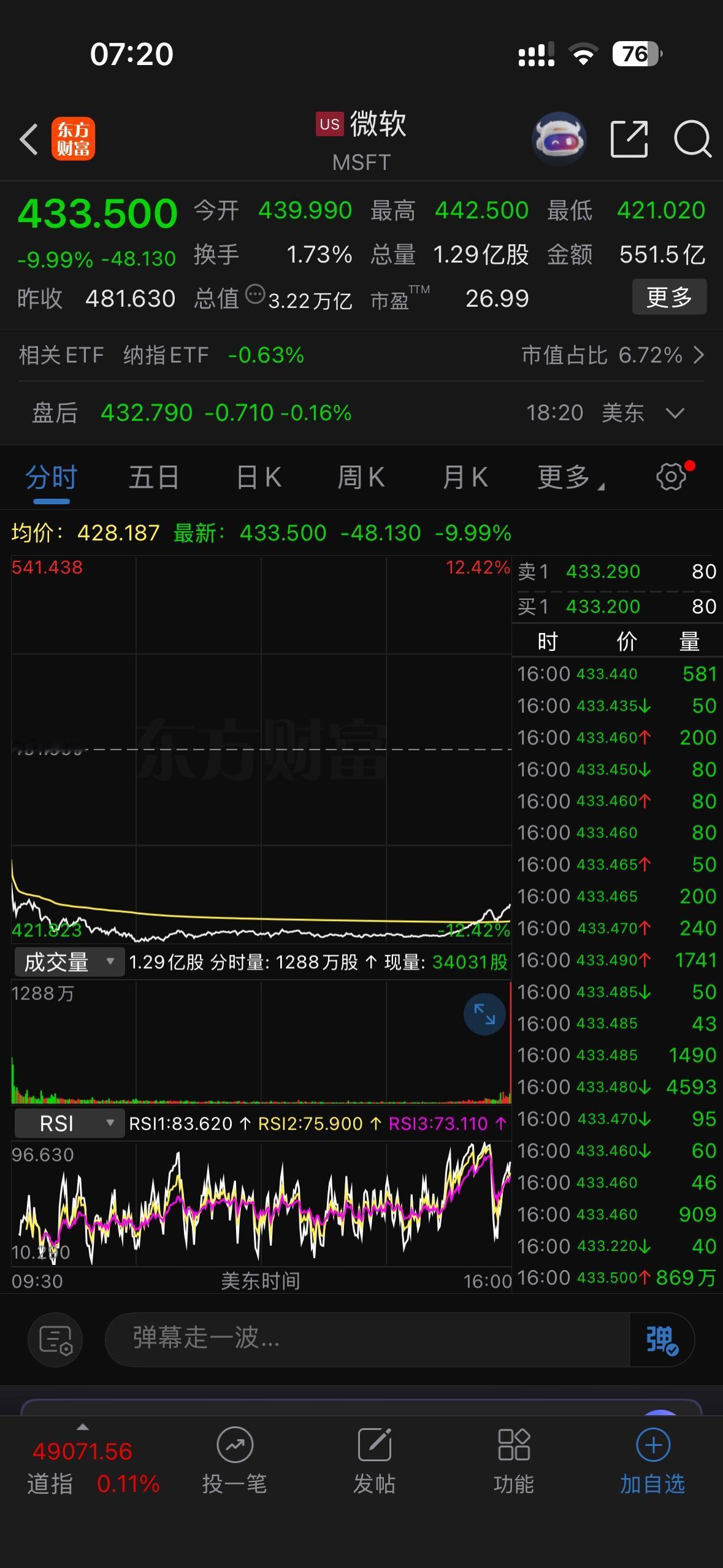The width and height of the screenshot is (723, 1568).
Task: Tap the large 433.500 price
Action: coord(98,213)
